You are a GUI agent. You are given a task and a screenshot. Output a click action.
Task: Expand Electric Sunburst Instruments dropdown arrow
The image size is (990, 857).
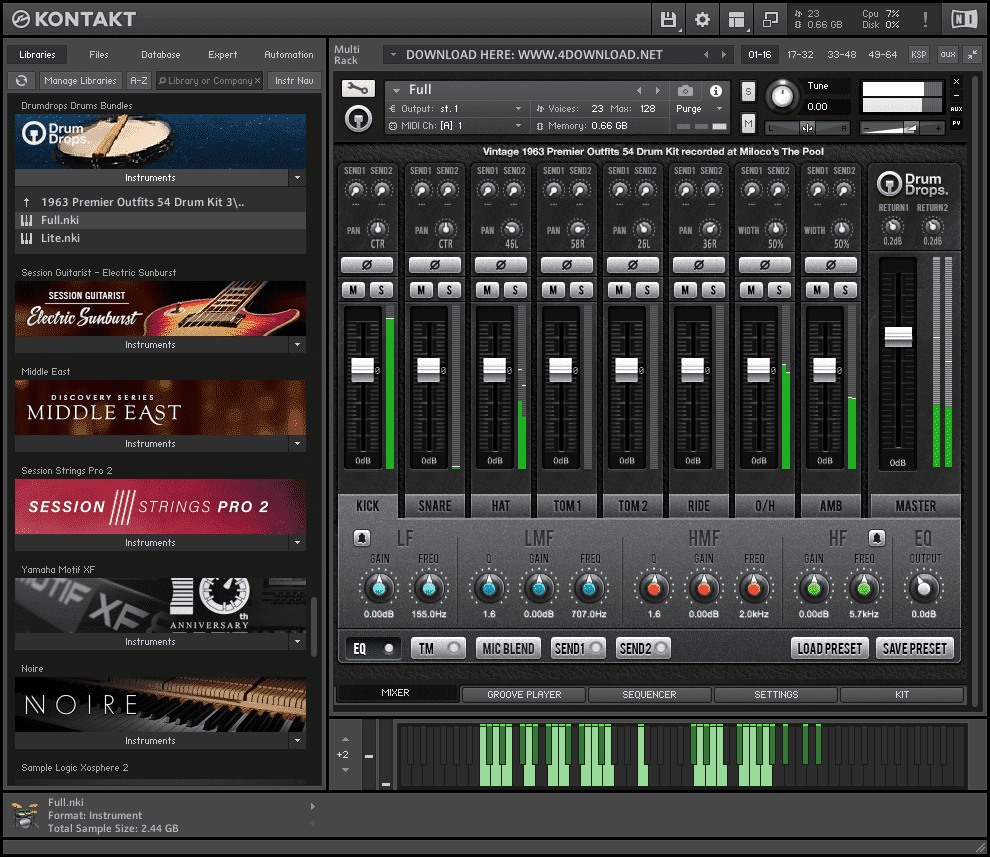click(x=297, y=345)
